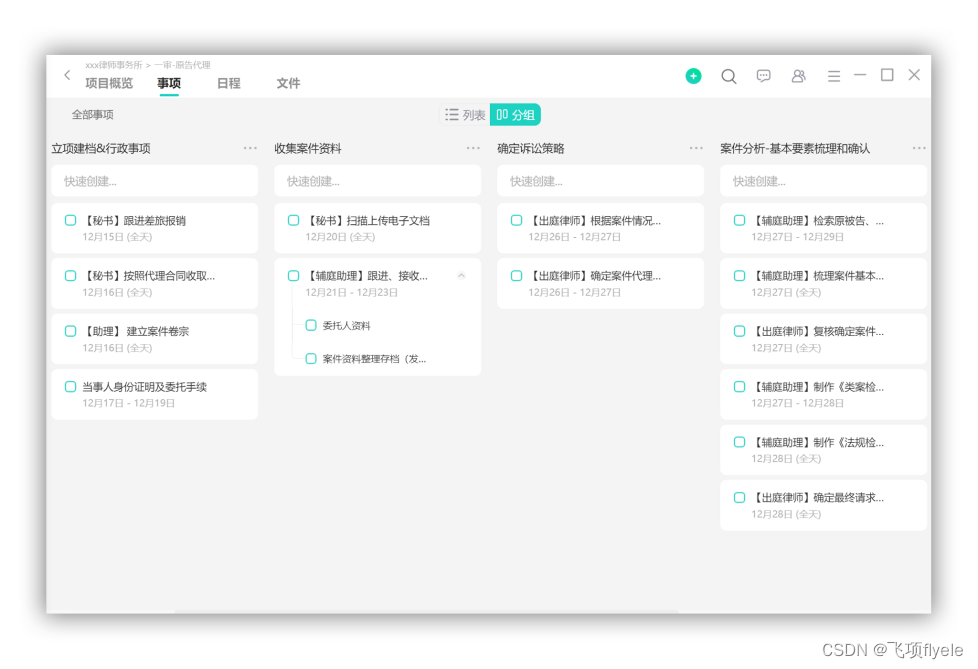Check off 【出庭律师】确定最终请求 task

pos(739,498)
